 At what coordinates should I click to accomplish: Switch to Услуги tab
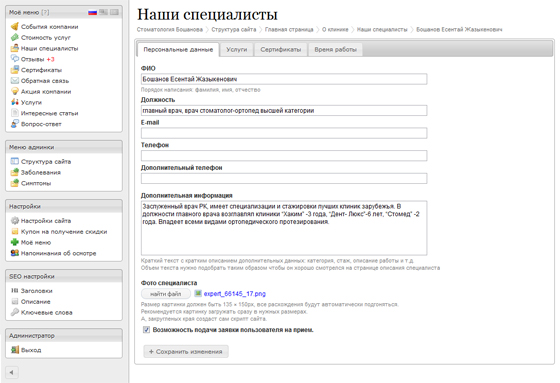[x=236, y=50]
